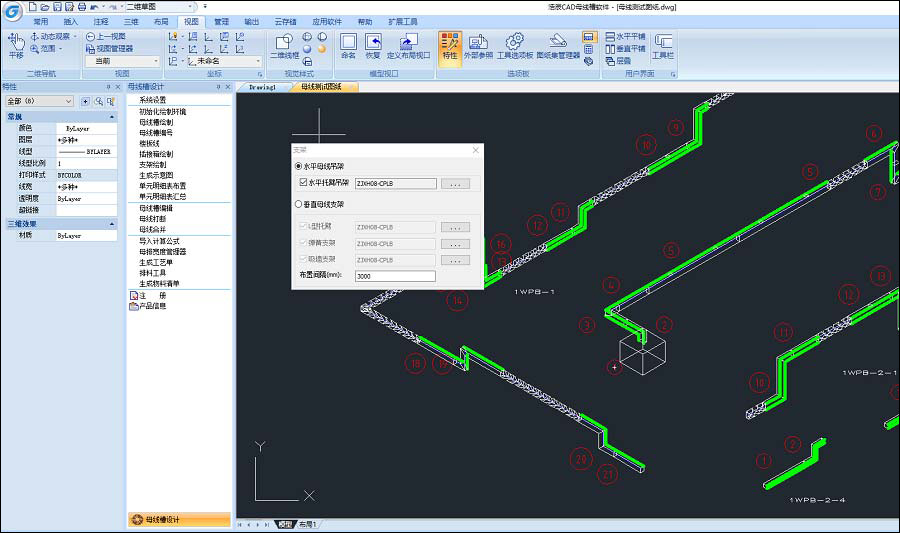Click the Open file icon in quick access bar

tap(45, 7)
